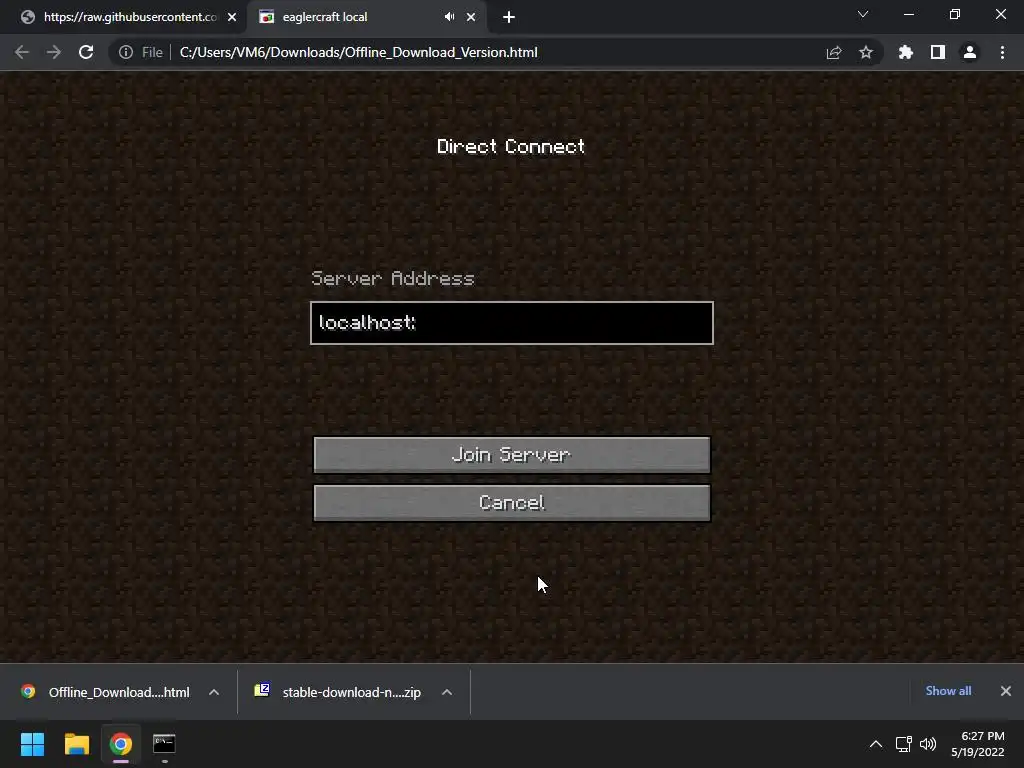Screen dimensions: 1024x768
Task: Expand options for Offline_Download html download
Action: tap(214, 692)
